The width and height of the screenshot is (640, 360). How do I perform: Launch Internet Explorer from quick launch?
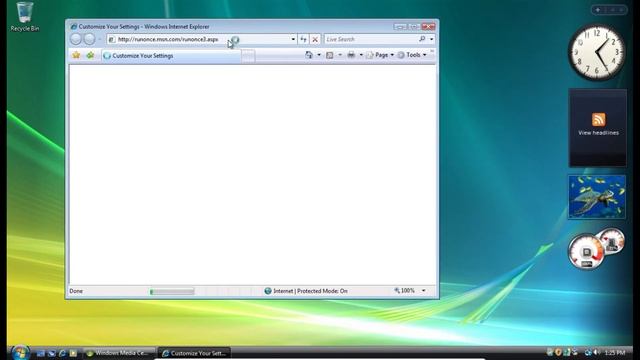tap(62, 353)
